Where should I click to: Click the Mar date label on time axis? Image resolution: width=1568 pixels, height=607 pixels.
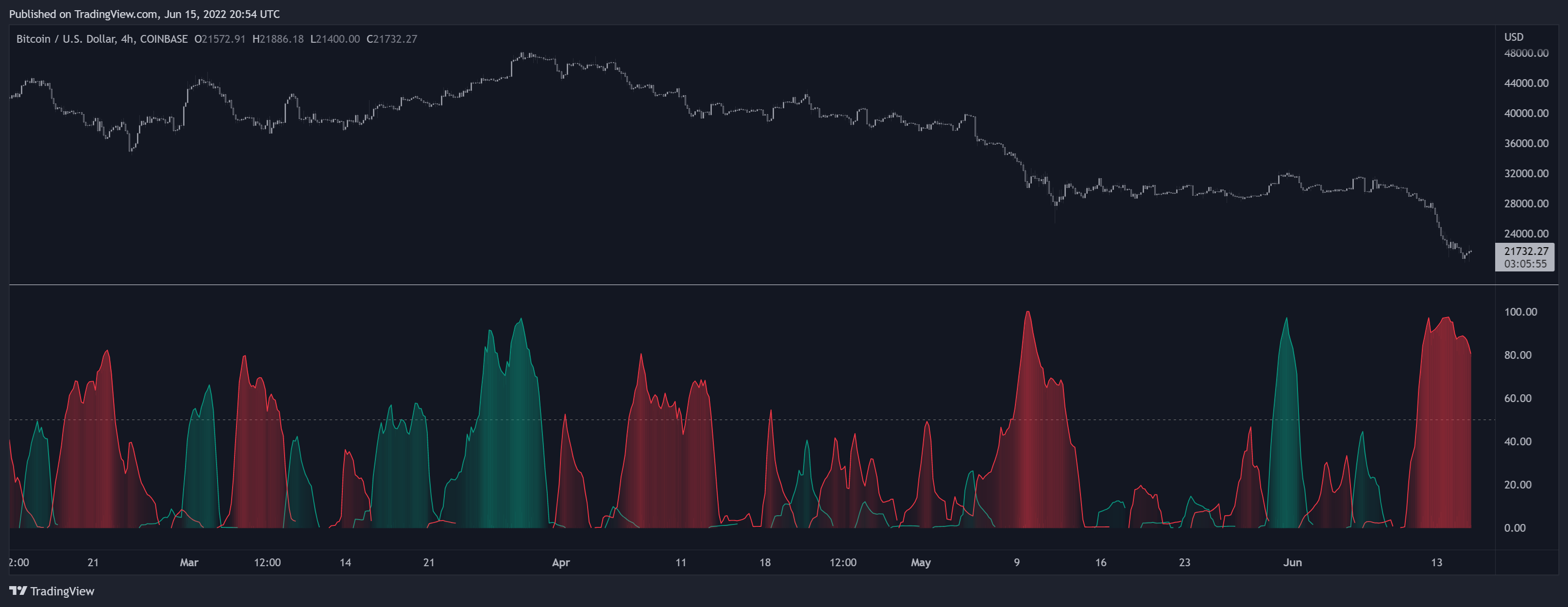tap(189, 562)
